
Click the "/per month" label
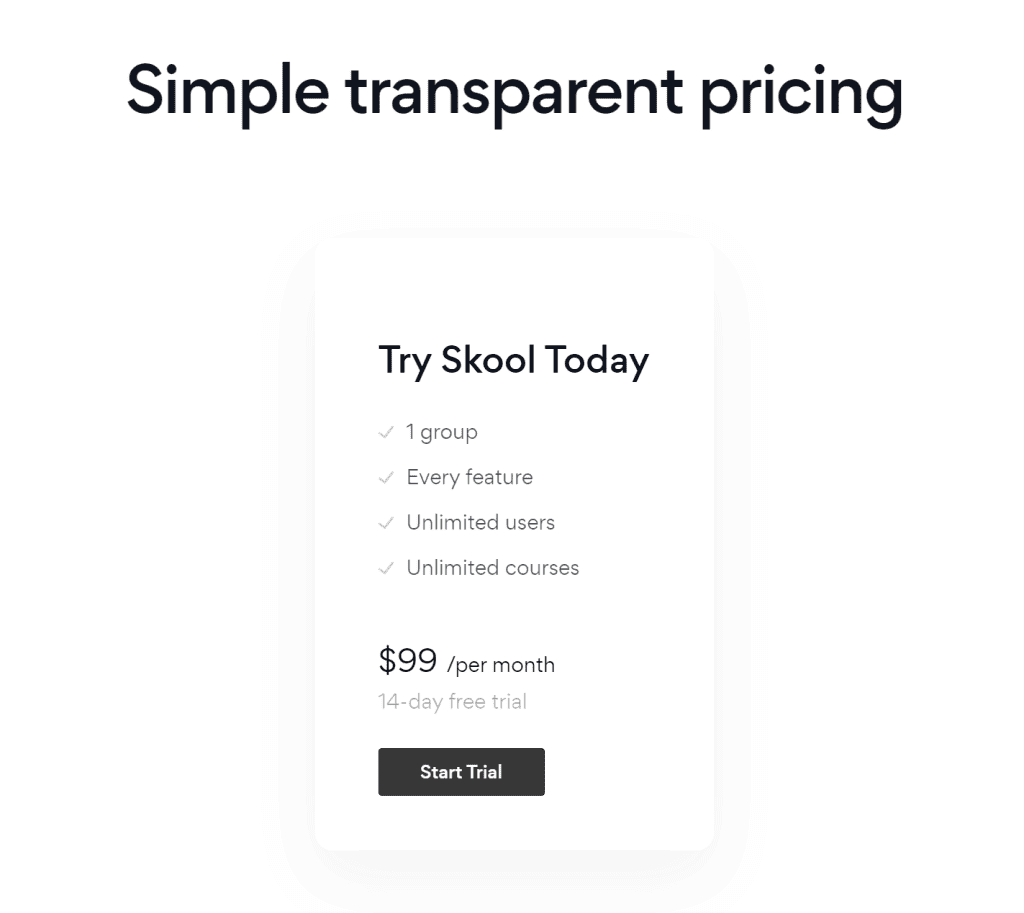point(501,664)
